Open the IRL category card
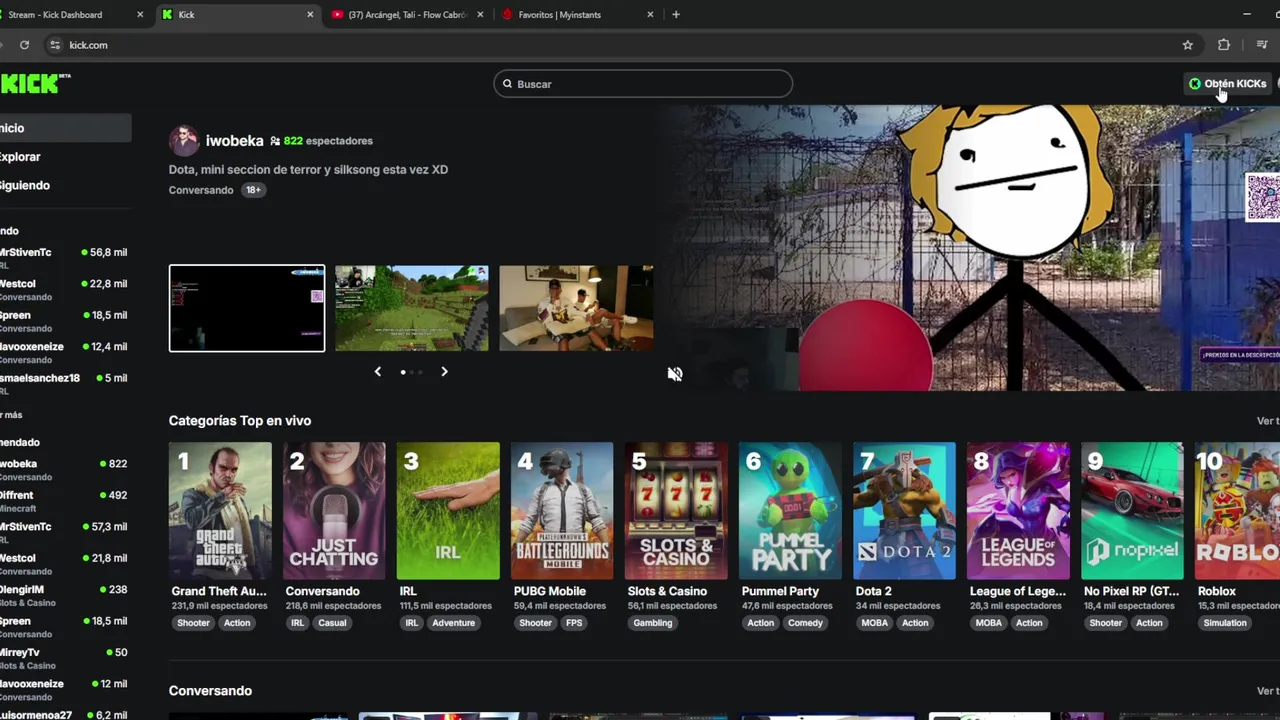 (x=448, y=511)
